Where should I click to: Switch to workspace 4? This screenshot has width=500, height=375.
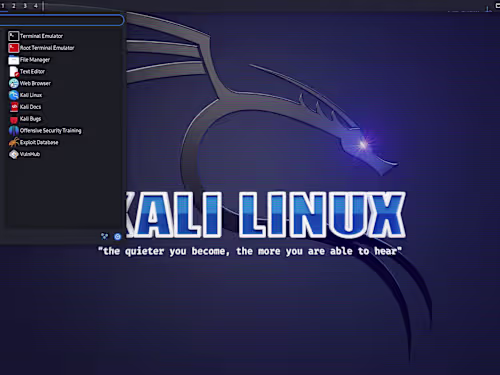click(x=36, y=6)
